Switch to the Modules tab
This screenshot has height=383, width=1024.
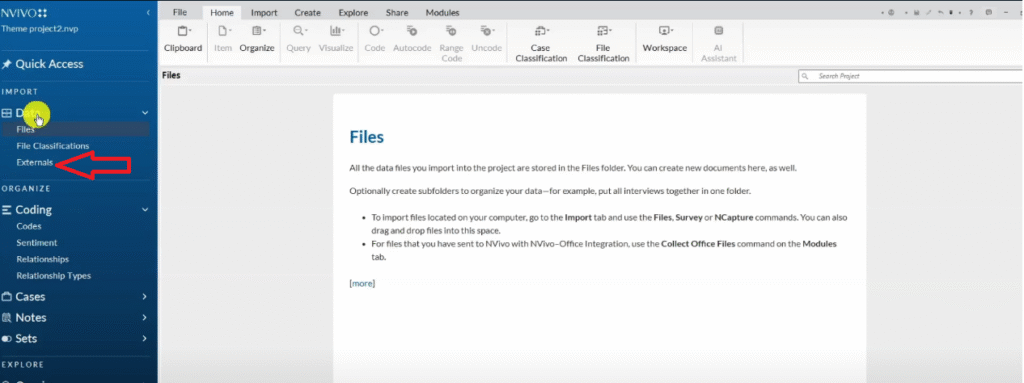pos(442,12)
